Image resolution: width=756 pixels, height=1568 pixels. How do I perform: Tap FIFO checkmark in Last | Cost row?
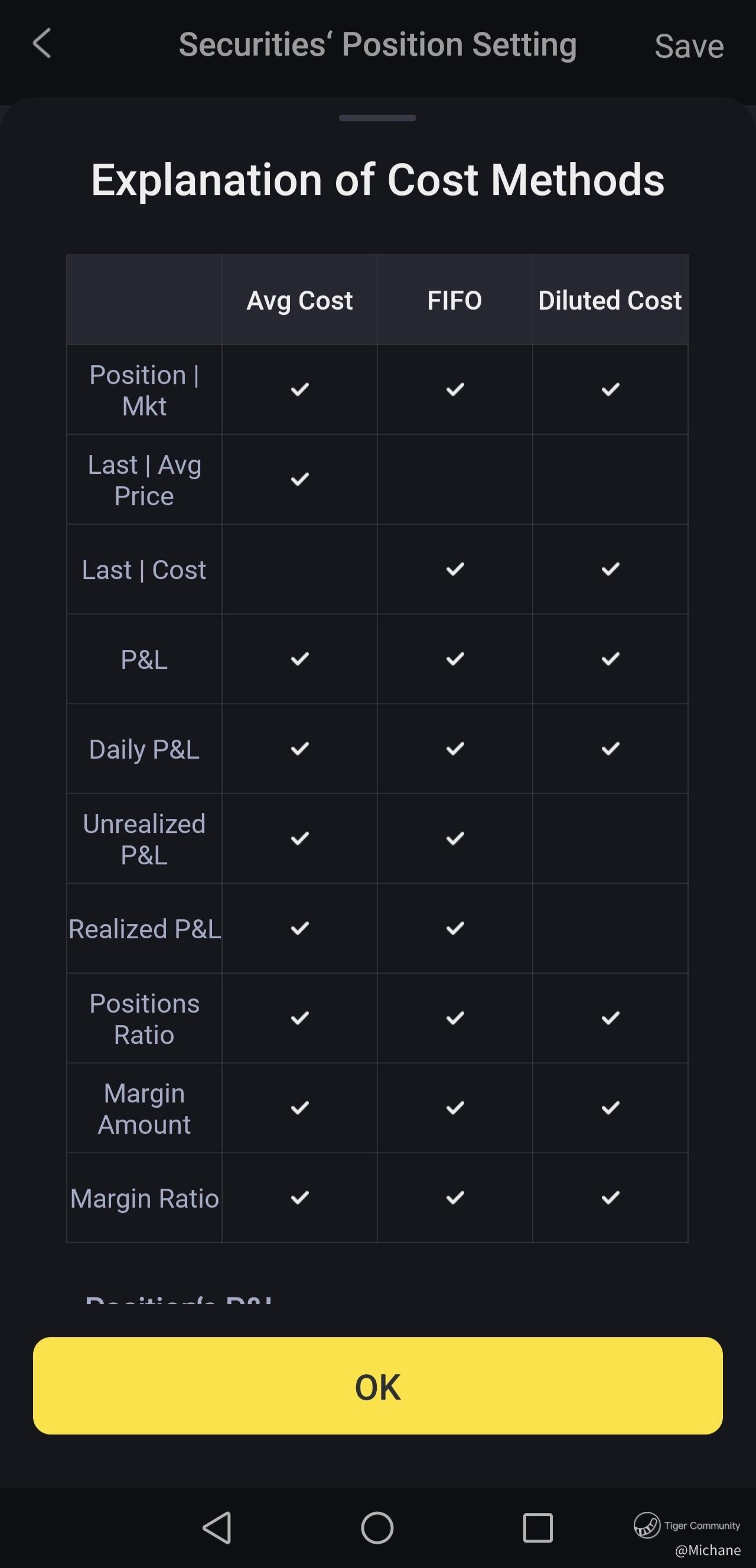(x=455, y=569)
